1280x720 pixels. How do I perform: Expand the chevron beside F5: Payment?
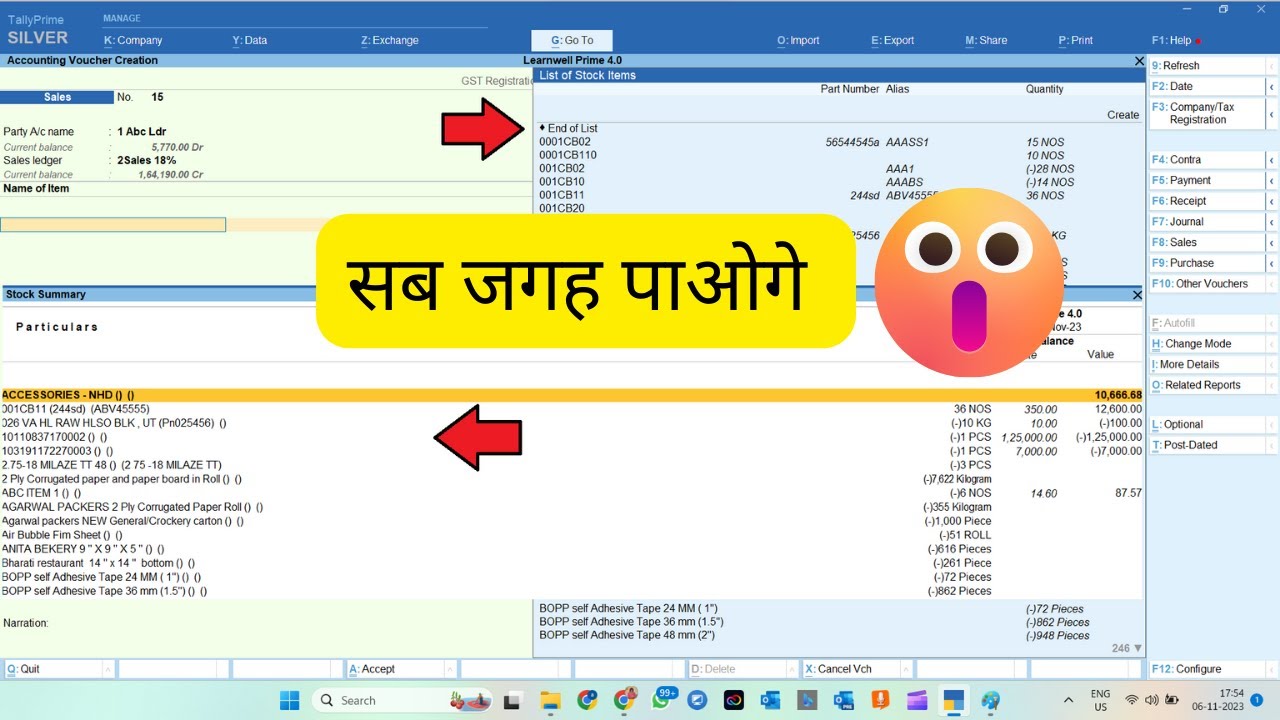(x=1272, y=181)
